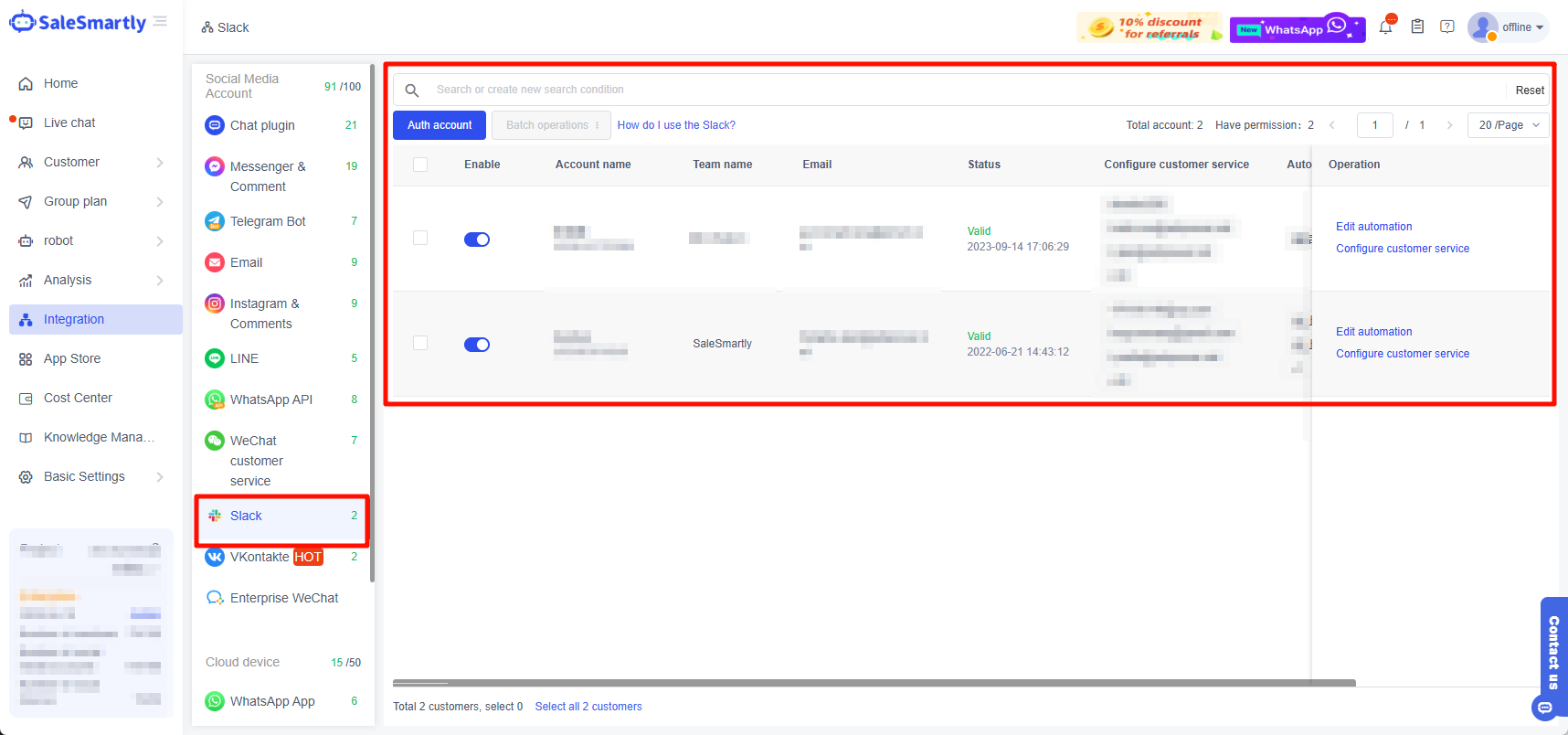Click the VKontakte channel icon

coord(215,557)
